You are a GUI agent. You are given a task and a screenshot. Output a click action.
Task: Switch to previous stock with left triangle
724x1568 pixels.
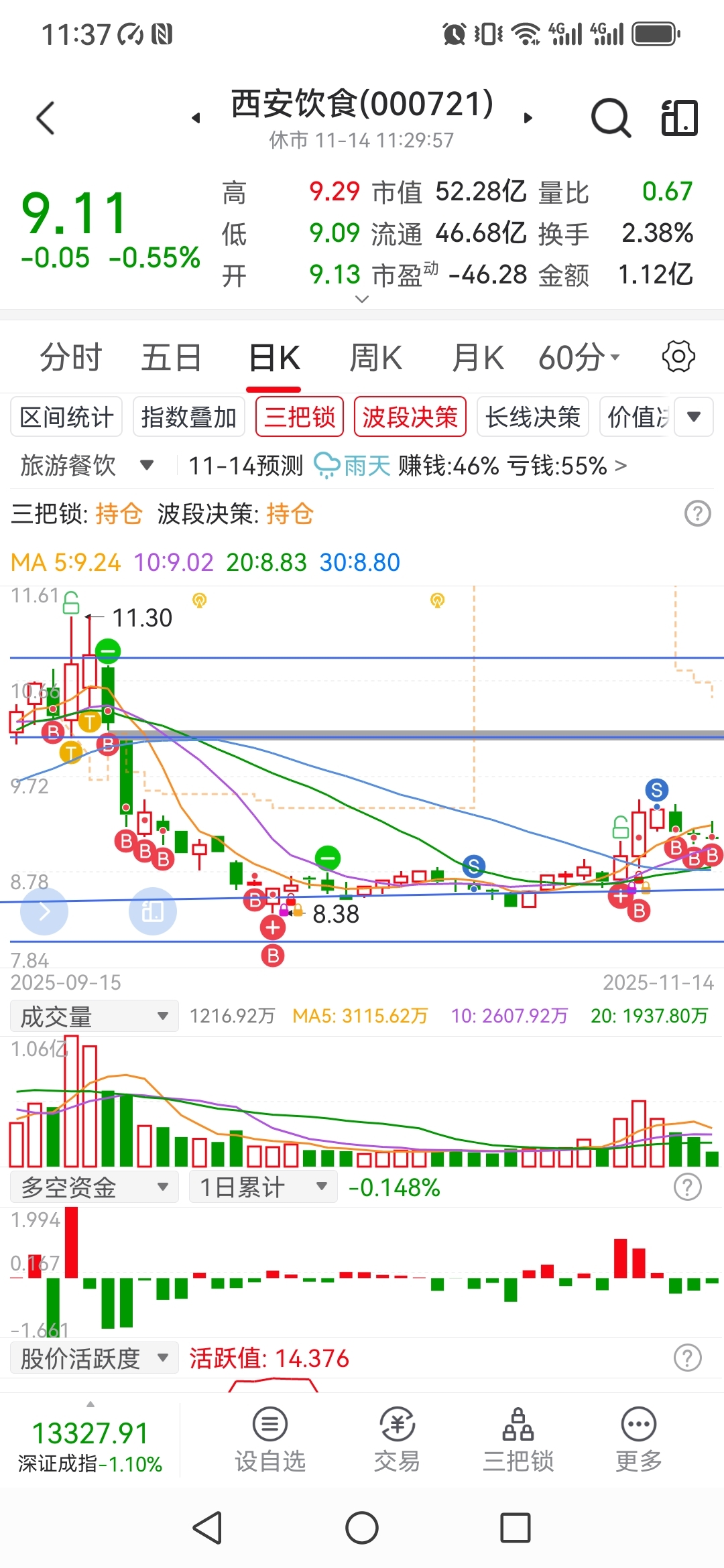click(x=196, y=118)
